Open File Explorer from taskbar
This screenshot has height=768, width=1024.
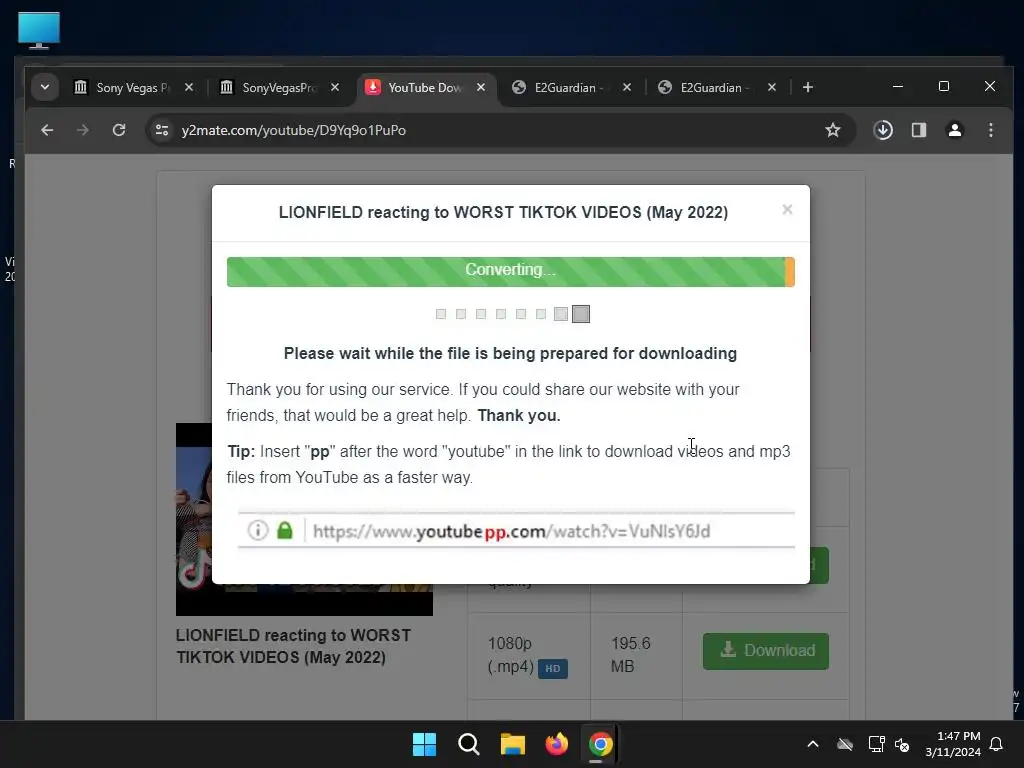(x=513, y=744)
